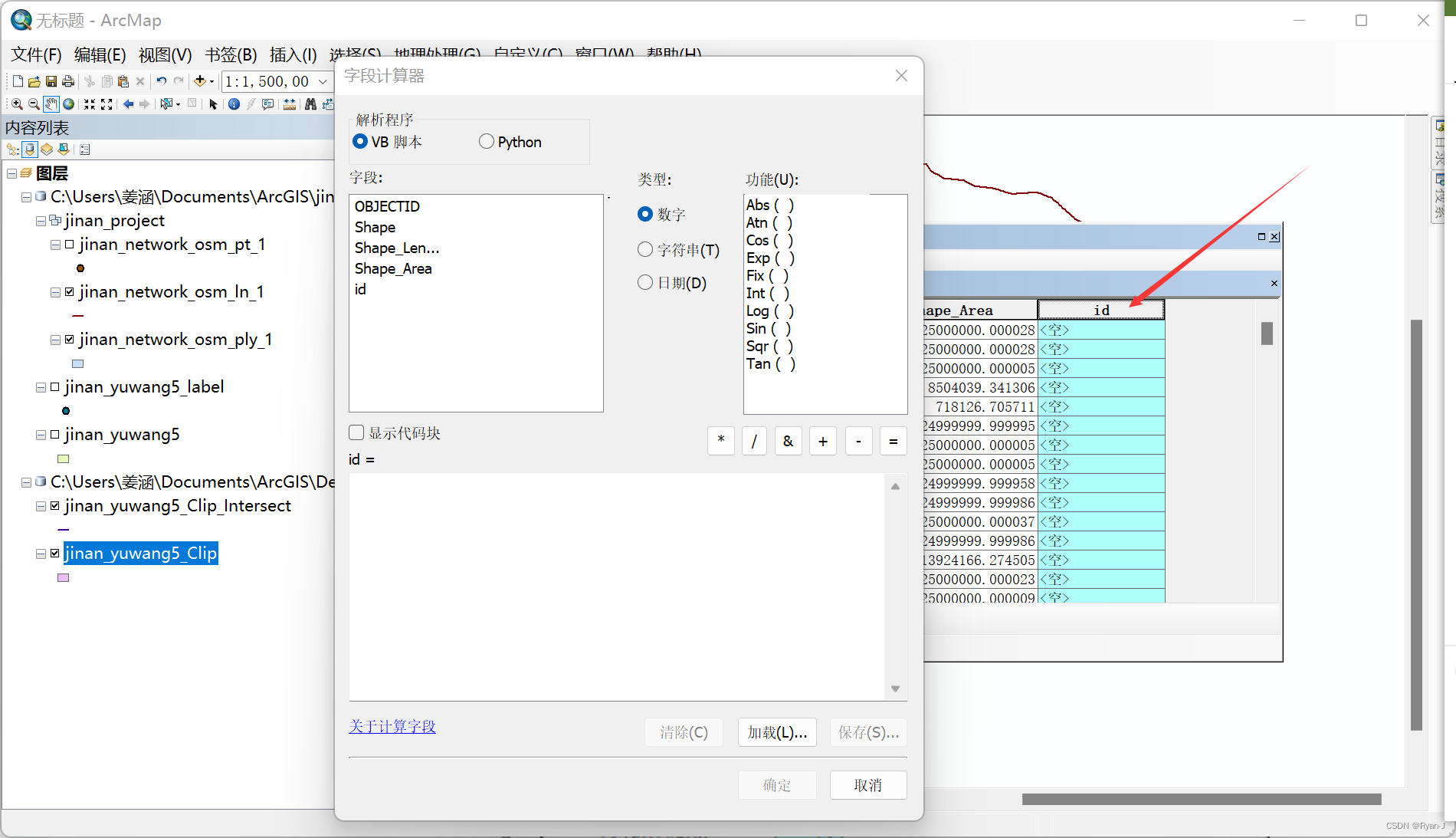Open the 编辑(E) menu

(100, 54)
